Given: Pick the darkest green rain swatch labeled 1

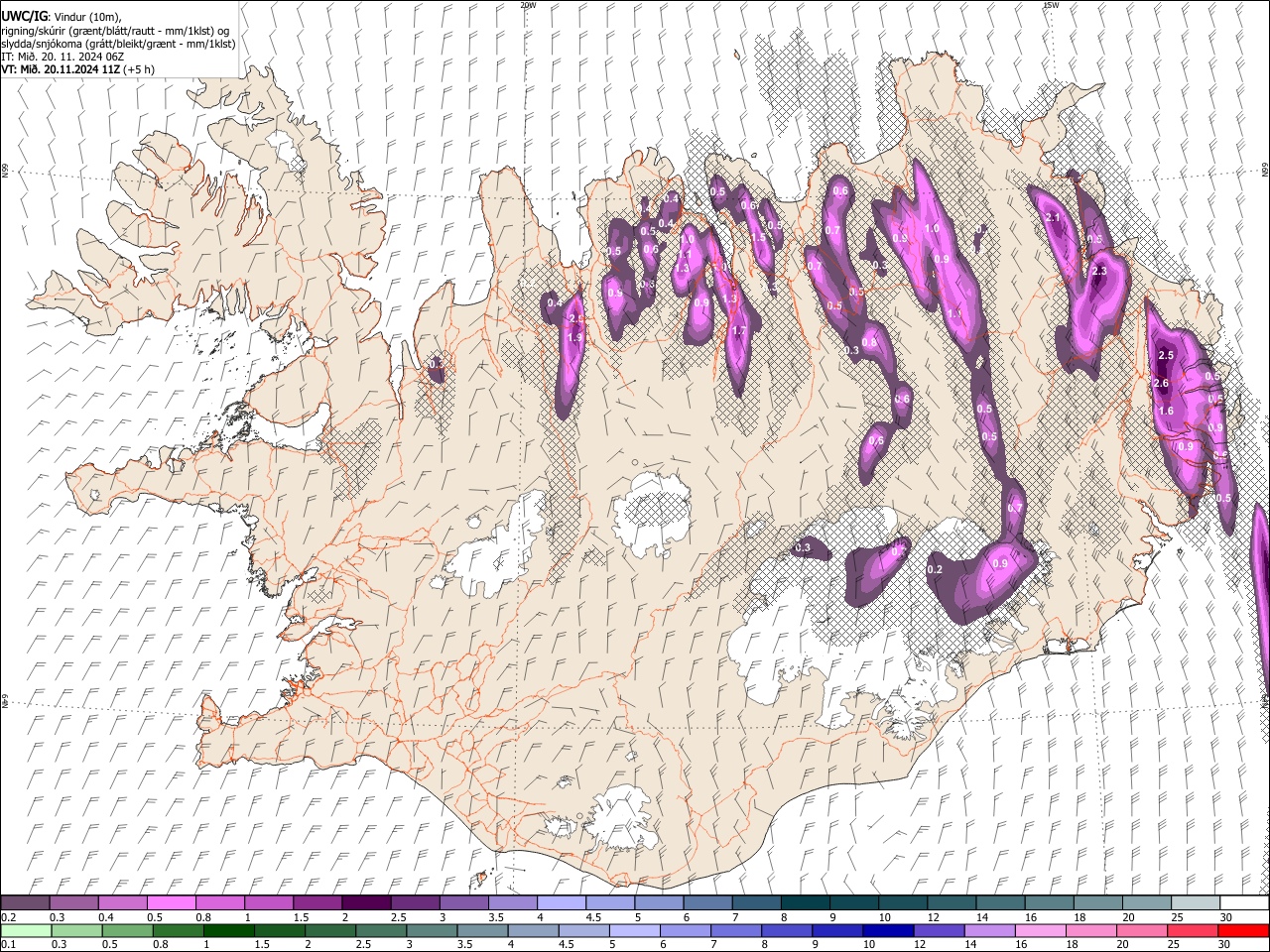Looking at the screenshot, I should tap(228, 930).
